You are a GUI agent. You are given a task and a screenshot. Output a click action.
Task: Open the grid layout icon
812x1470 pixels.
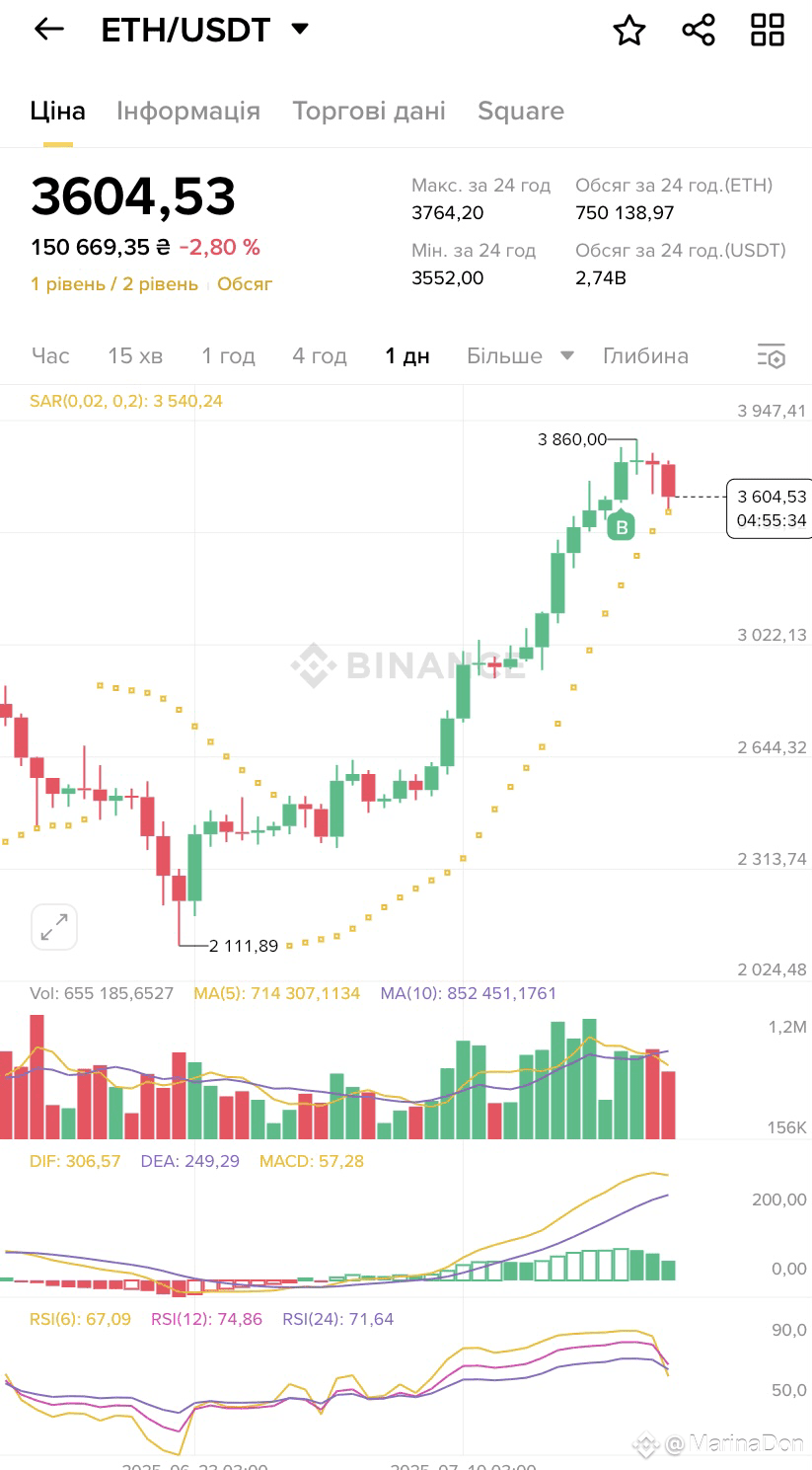(768, 30)
